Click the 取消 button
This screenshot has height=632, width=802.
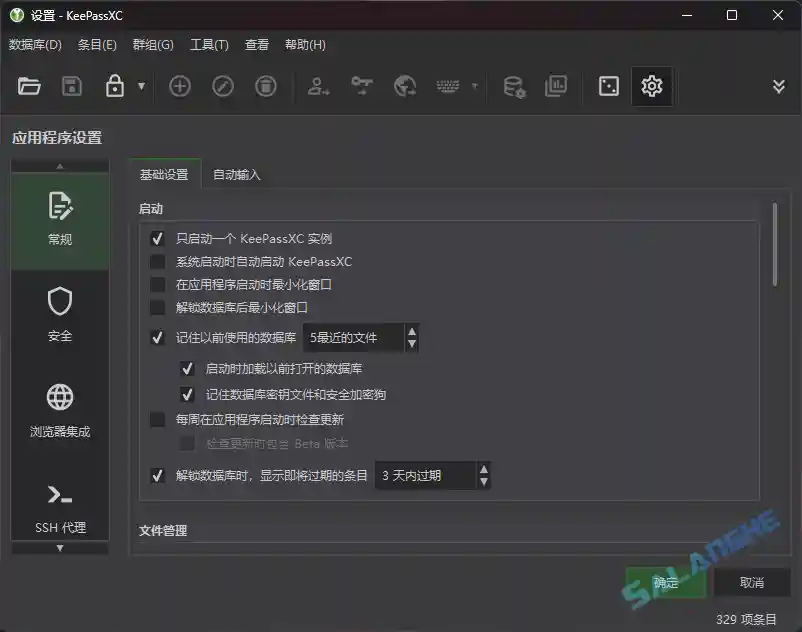752,582
